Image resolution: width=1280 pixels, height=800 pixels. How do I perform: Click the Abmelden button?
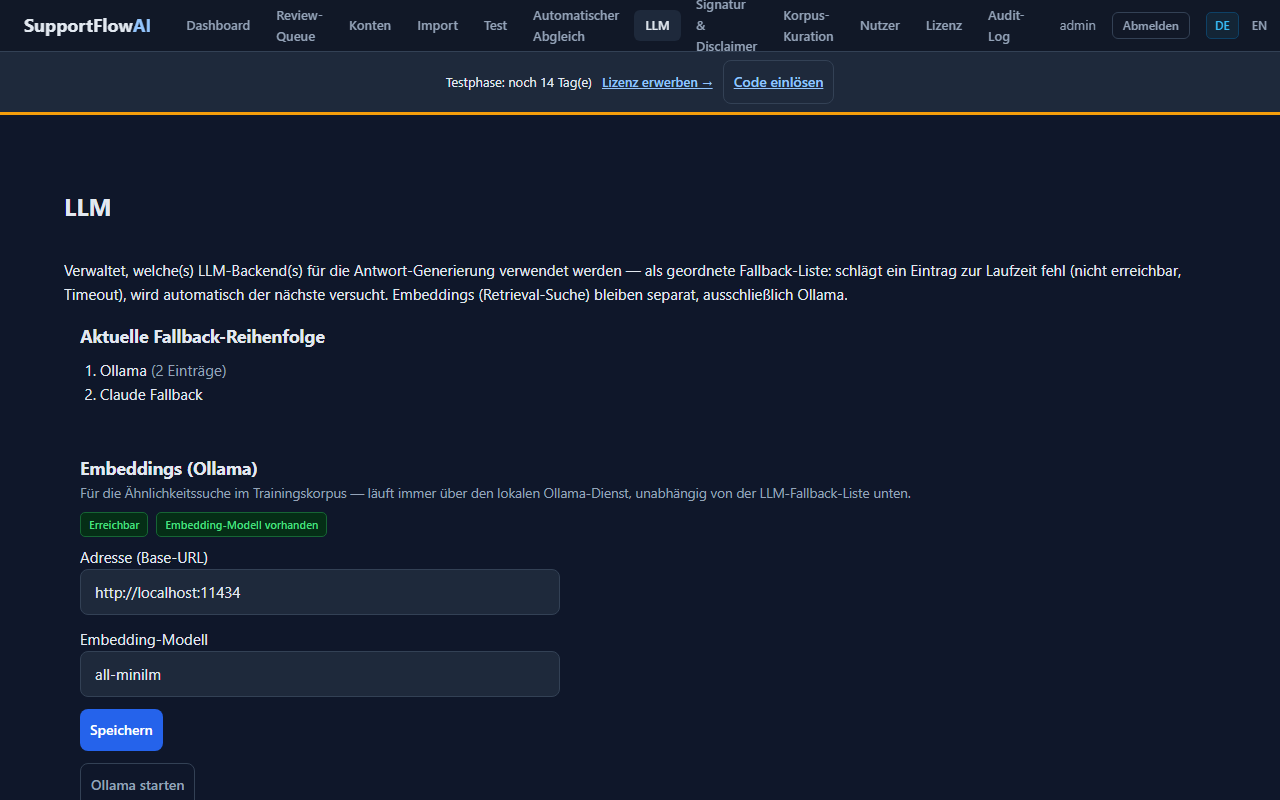tap(1151, 26)
